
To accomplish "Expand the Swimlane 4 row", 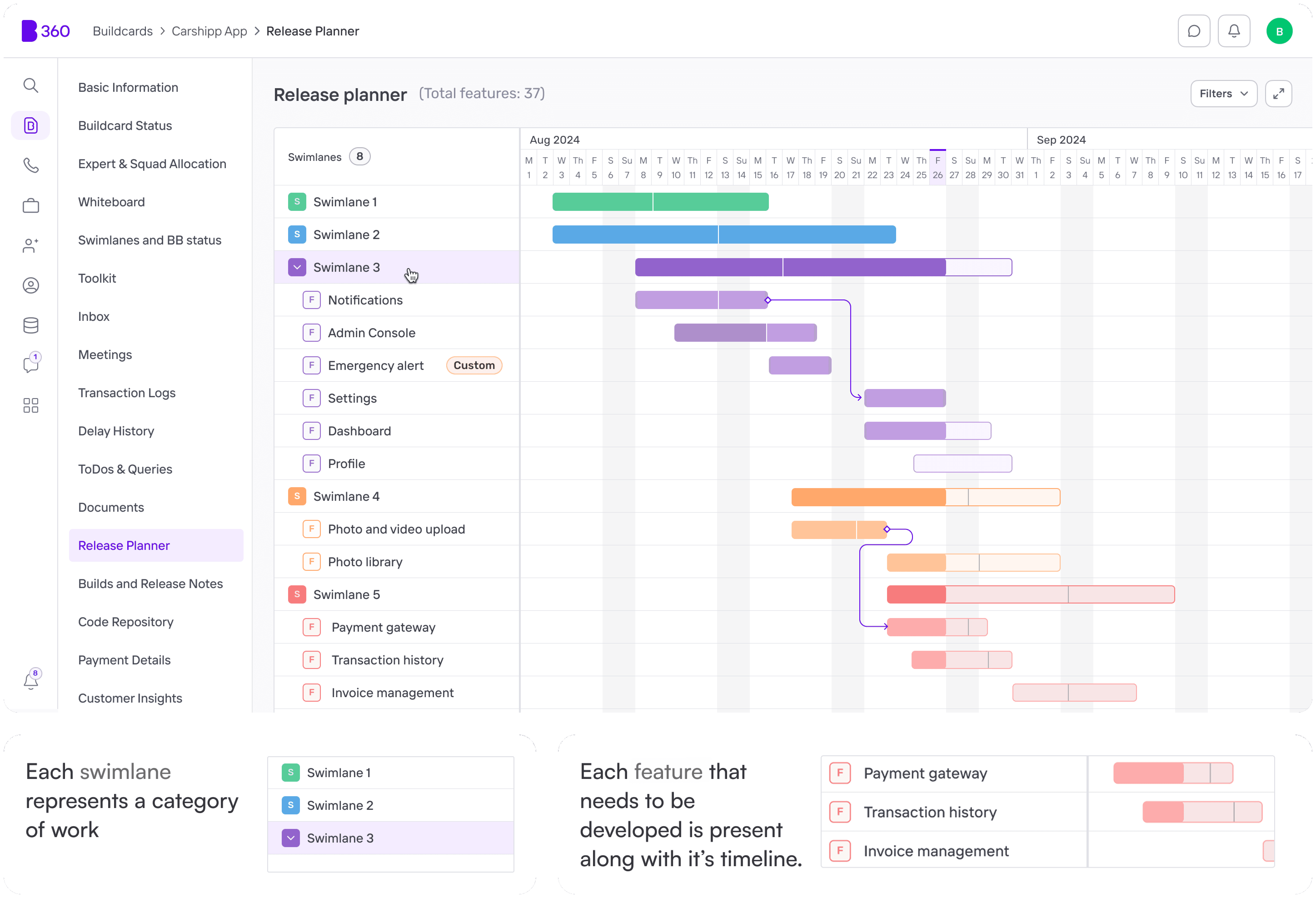I will 297,496.
